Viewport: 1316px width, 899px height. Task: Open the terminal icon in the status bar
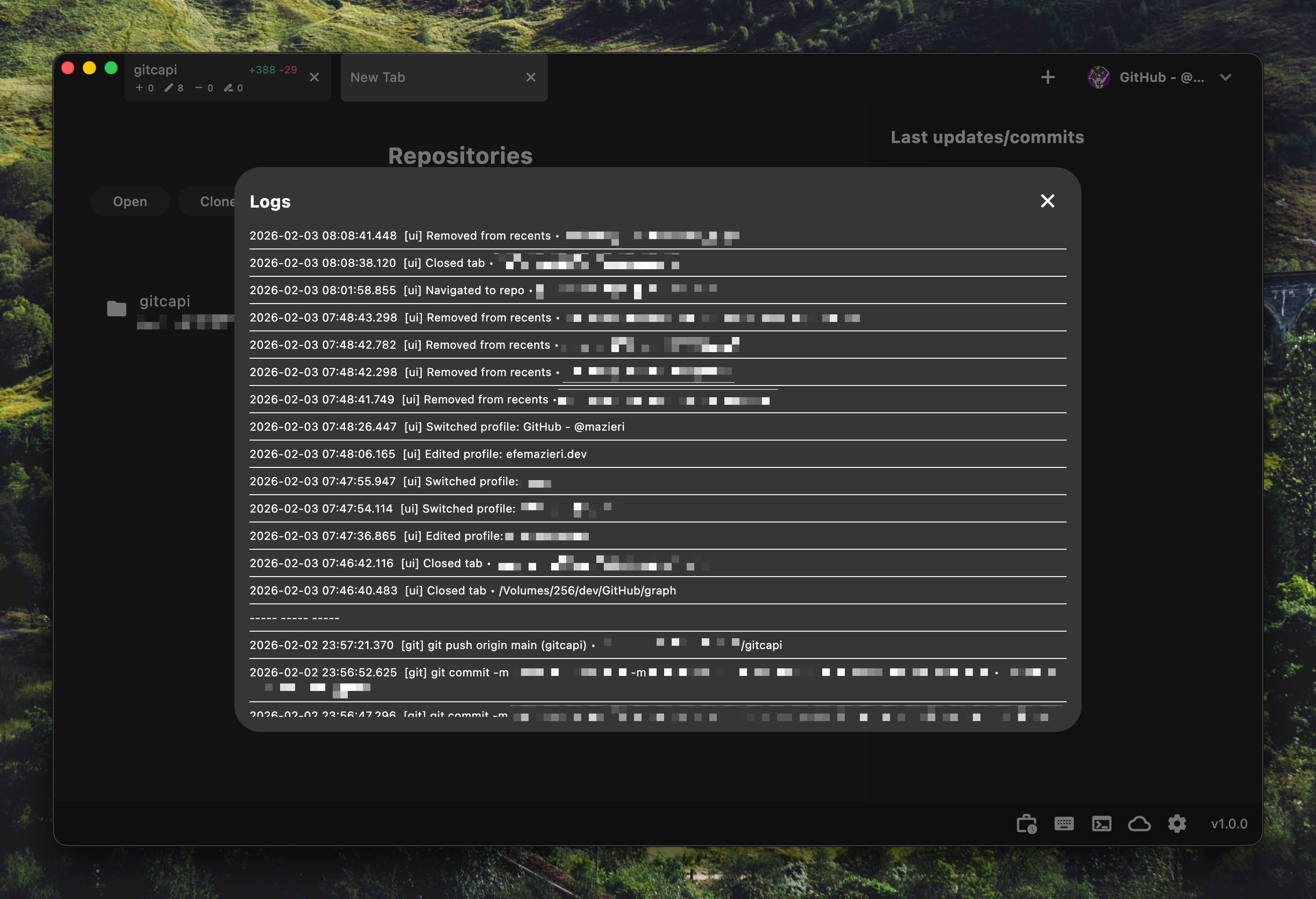coord(1102,824)
